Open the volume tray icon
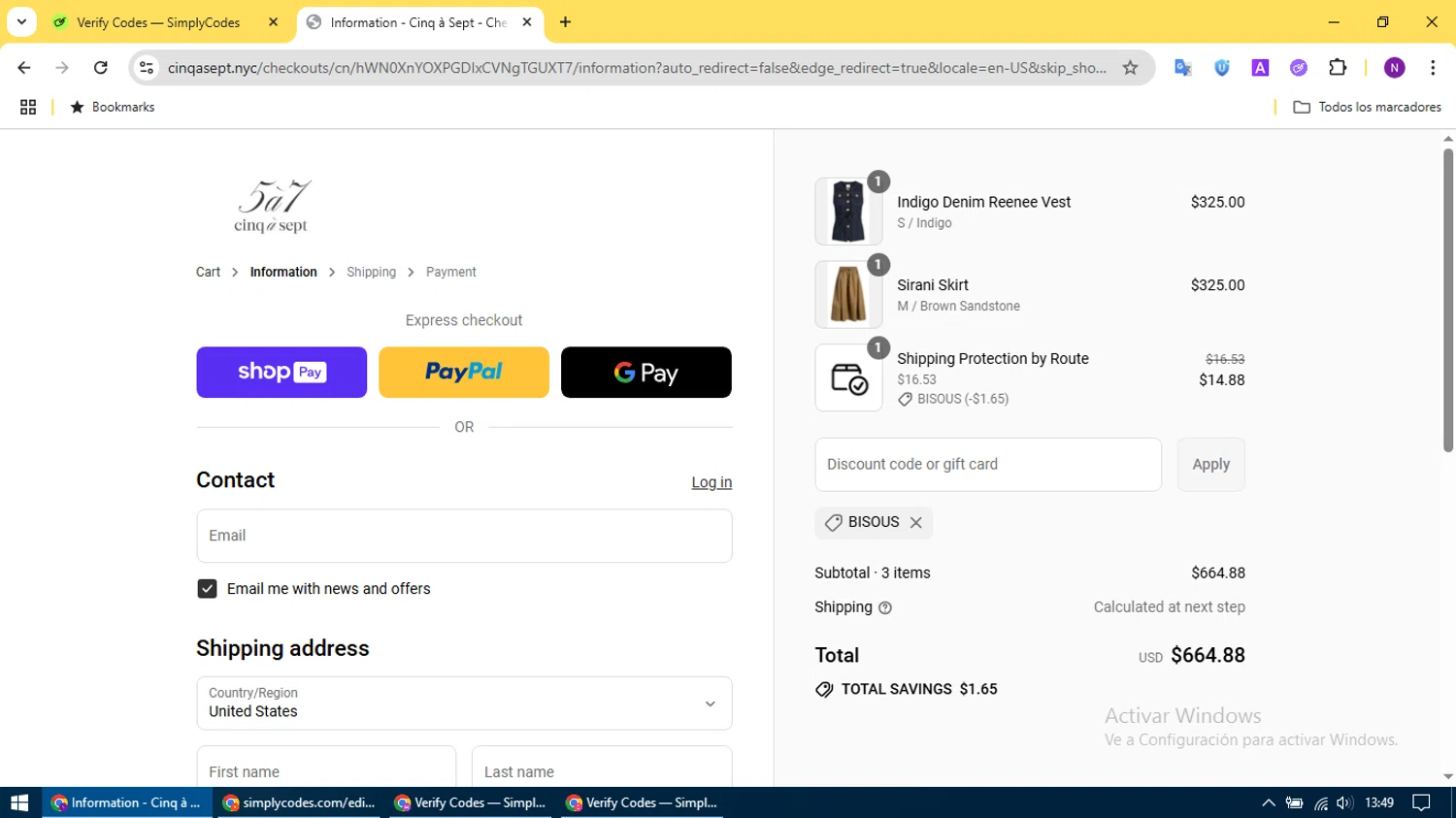This screenshot has height=818, width=1456. coord(1344,802)
